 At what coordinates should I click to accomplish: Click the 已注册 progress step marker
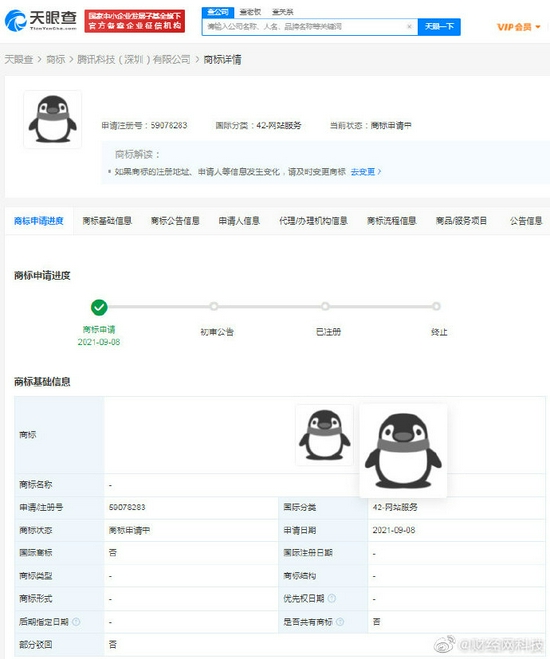click(x=325, y=306)
